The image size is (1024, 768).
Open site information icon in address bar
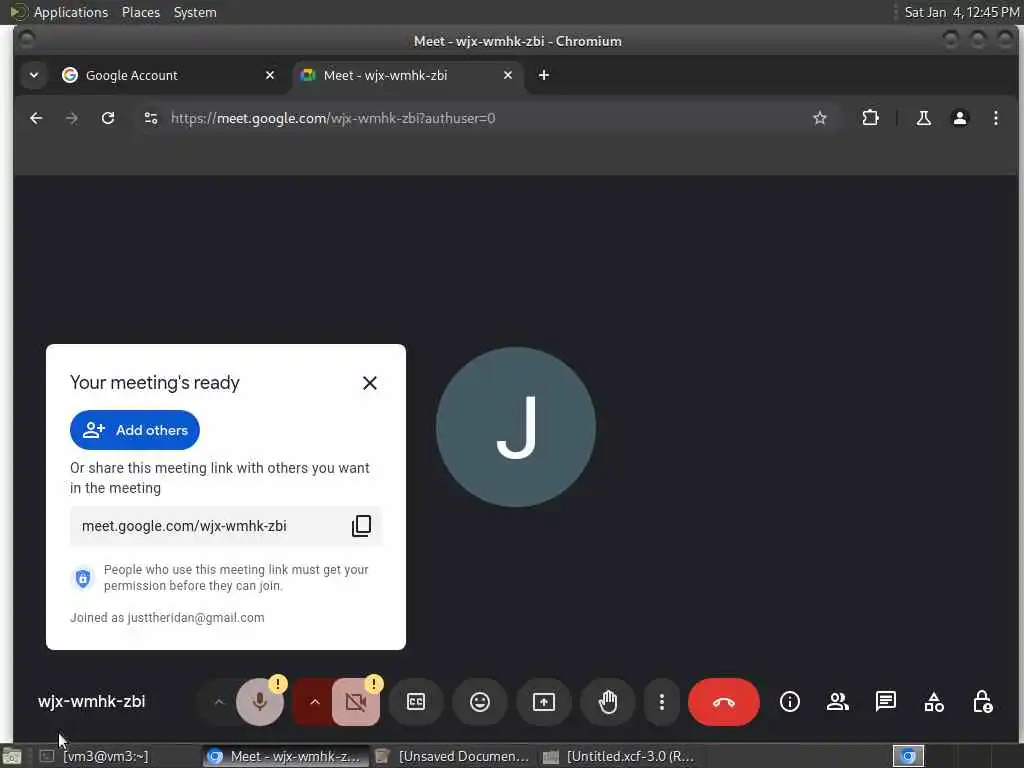(x=151, y=118)
